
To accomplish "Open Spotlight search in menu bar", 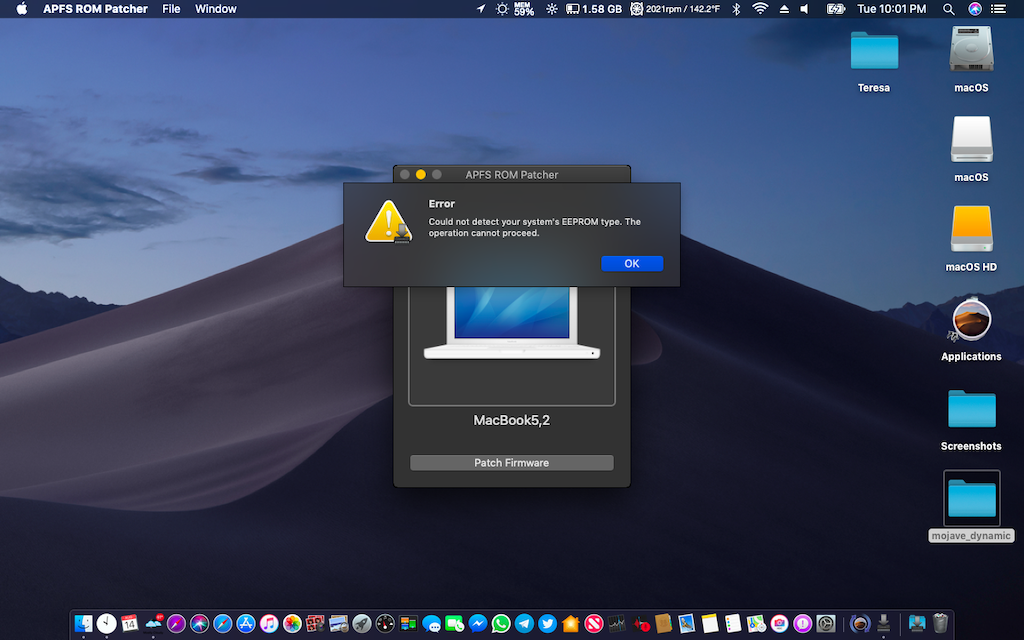I will (x=948, y=8).
